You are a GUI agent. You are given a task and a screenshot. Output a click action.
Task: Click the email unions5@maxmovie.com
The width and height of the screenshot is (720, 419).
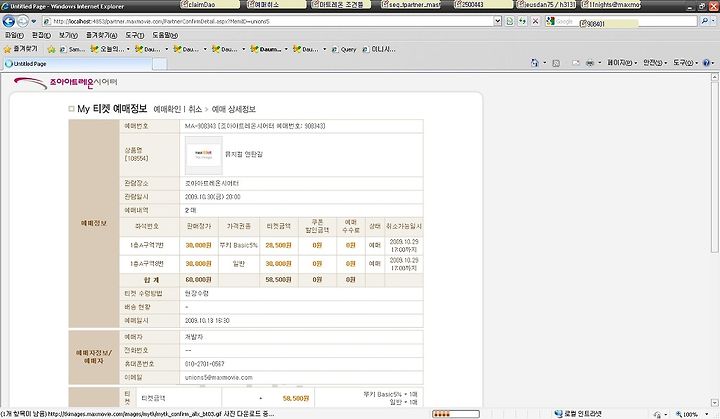pos(219,377)
